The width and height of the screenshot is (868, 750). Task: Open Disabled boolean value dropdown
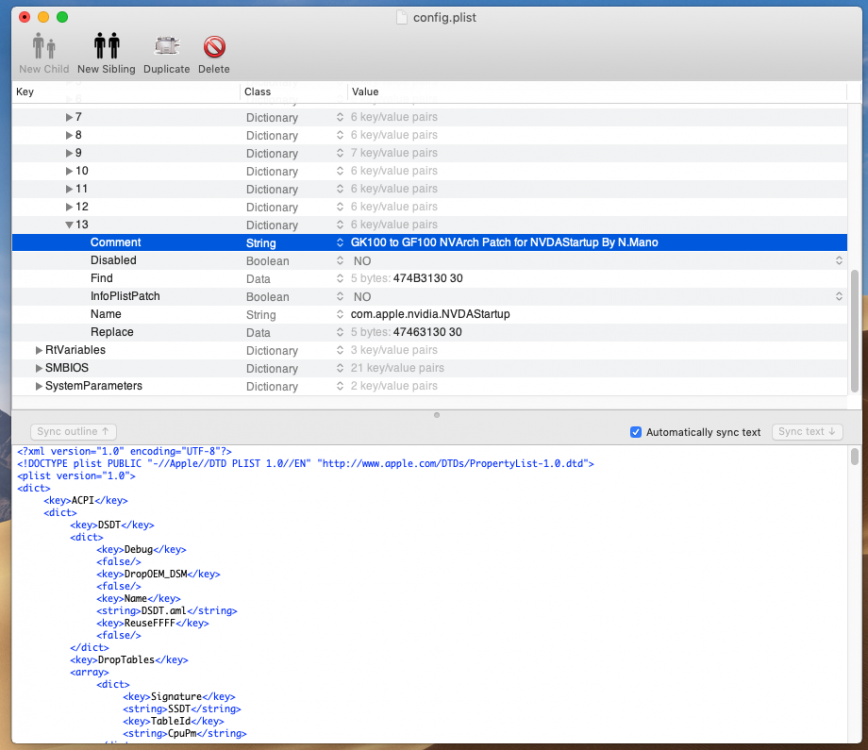839,261
